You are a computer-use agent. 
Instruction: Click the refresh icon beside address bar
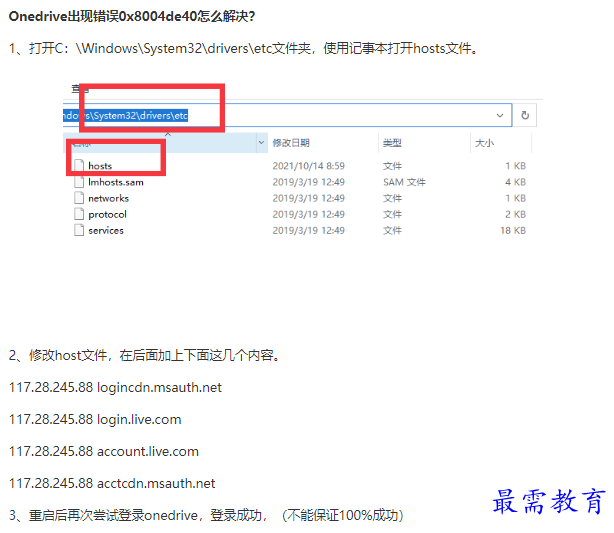pyautogui.click(x=525, y=115)
